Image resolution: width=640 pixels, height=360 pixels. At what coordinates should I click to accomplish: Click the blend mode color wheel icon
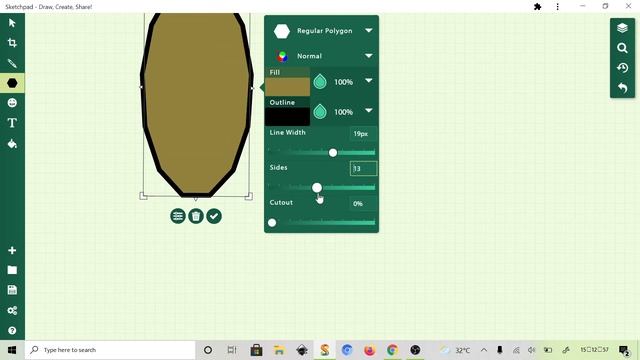[x=282, y=56]
